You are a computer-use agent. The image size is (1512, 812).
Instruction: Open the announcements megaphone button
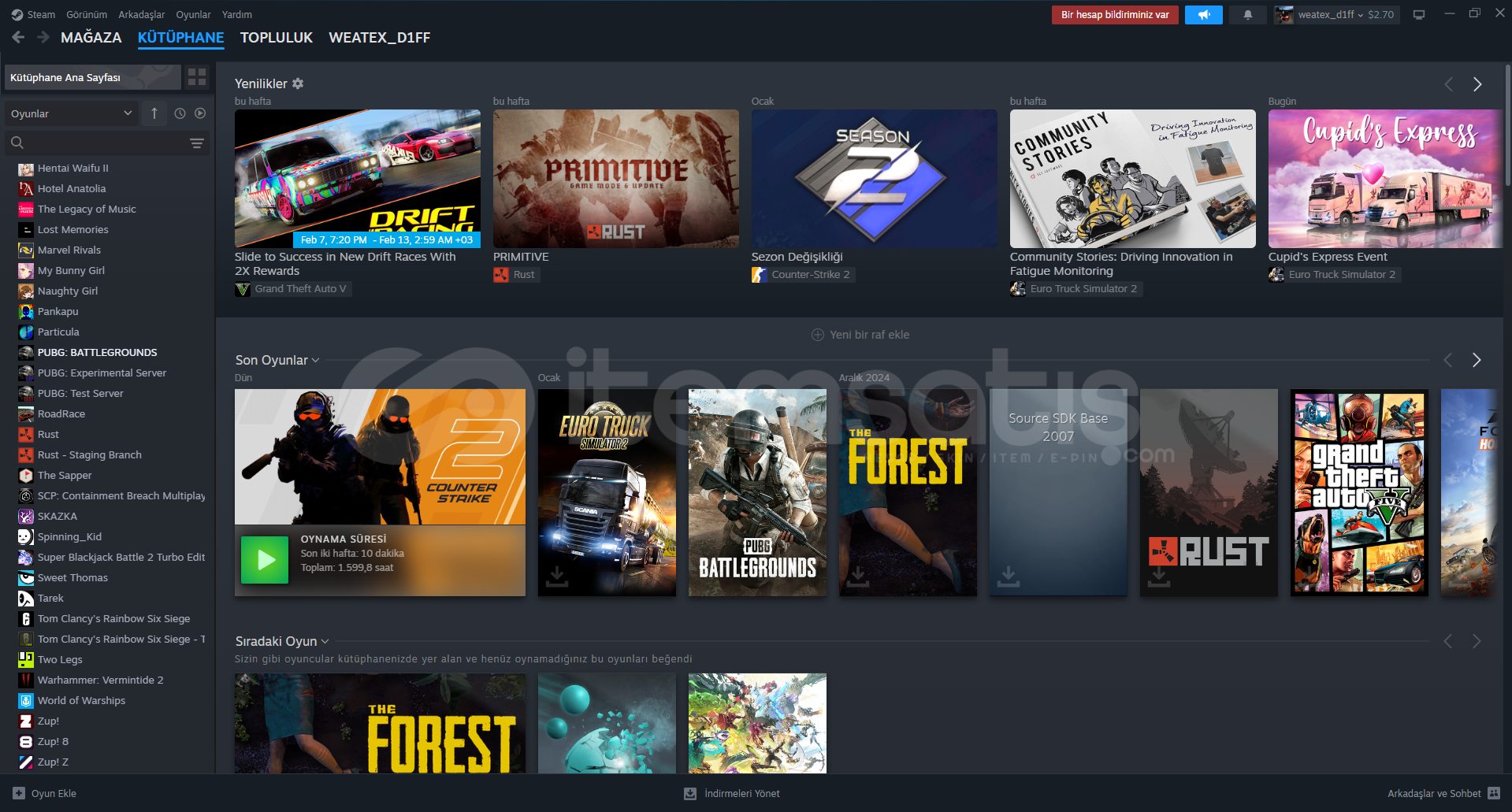(x=1203, y=15)
